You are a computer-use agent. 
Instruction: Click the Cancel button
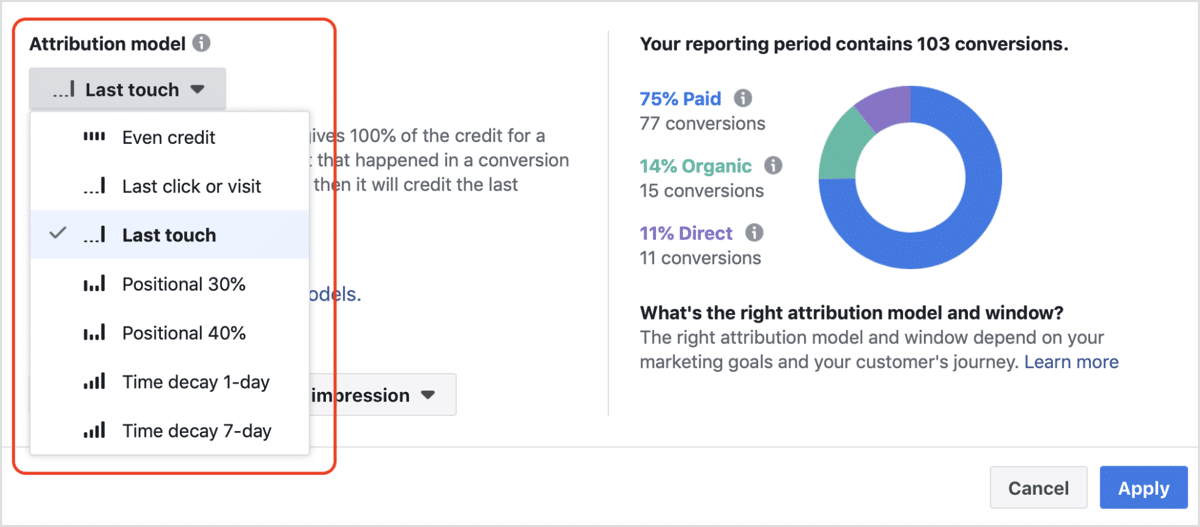click(x=1038, y=488)
